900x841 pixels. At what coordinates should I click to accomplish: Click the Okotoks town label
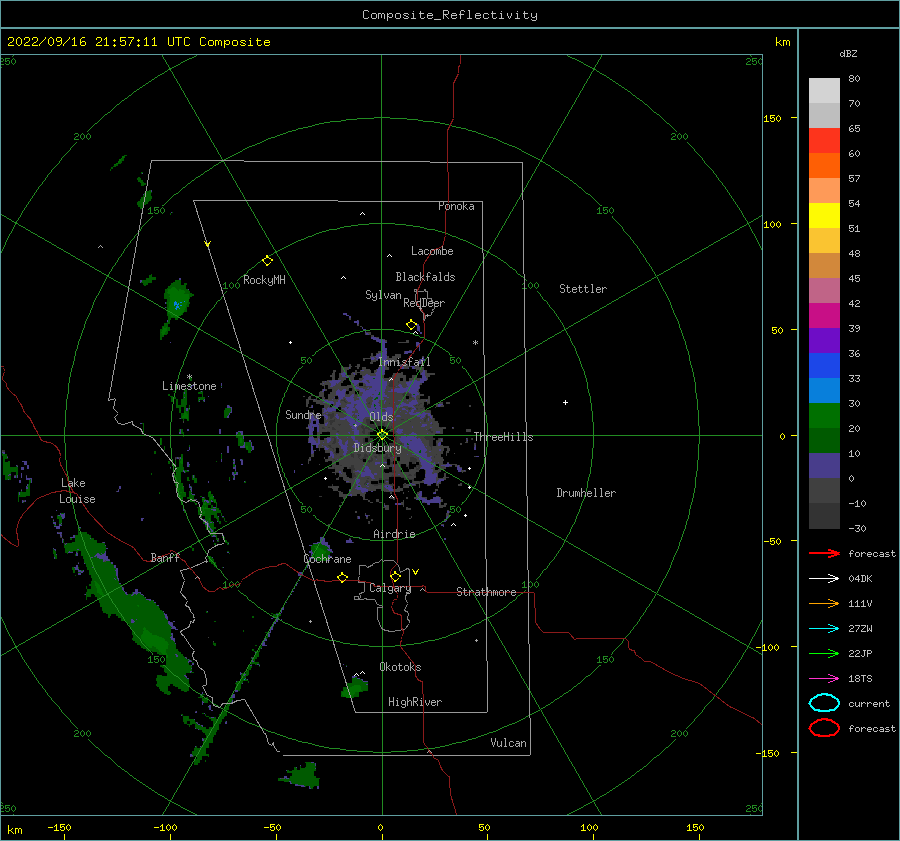tap(400, 667)
